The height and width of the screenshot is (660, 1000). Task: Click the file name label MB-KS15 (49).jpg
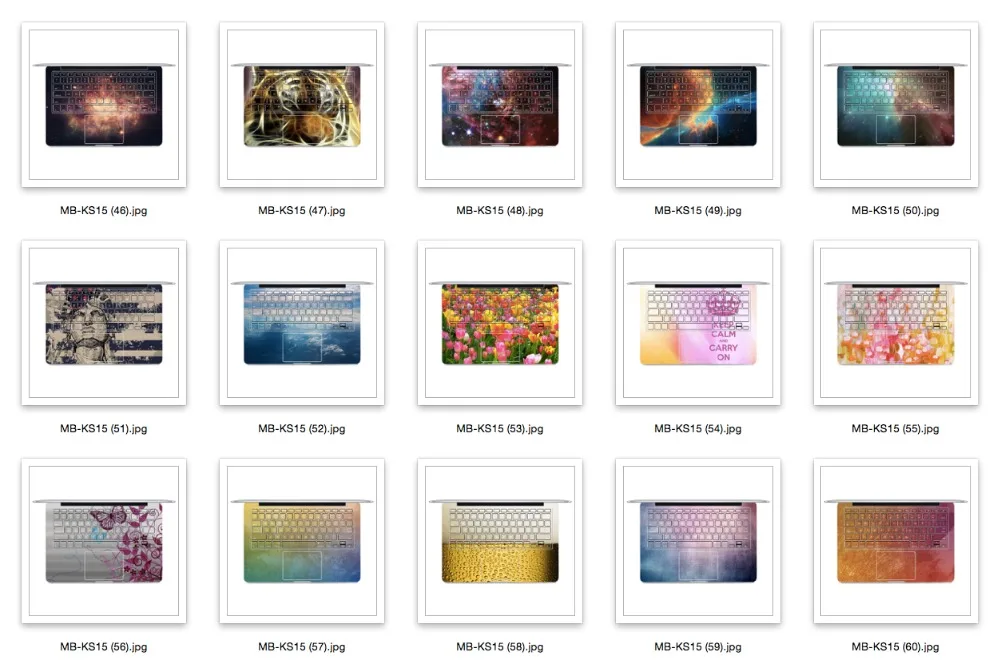(x=698, y=210)
